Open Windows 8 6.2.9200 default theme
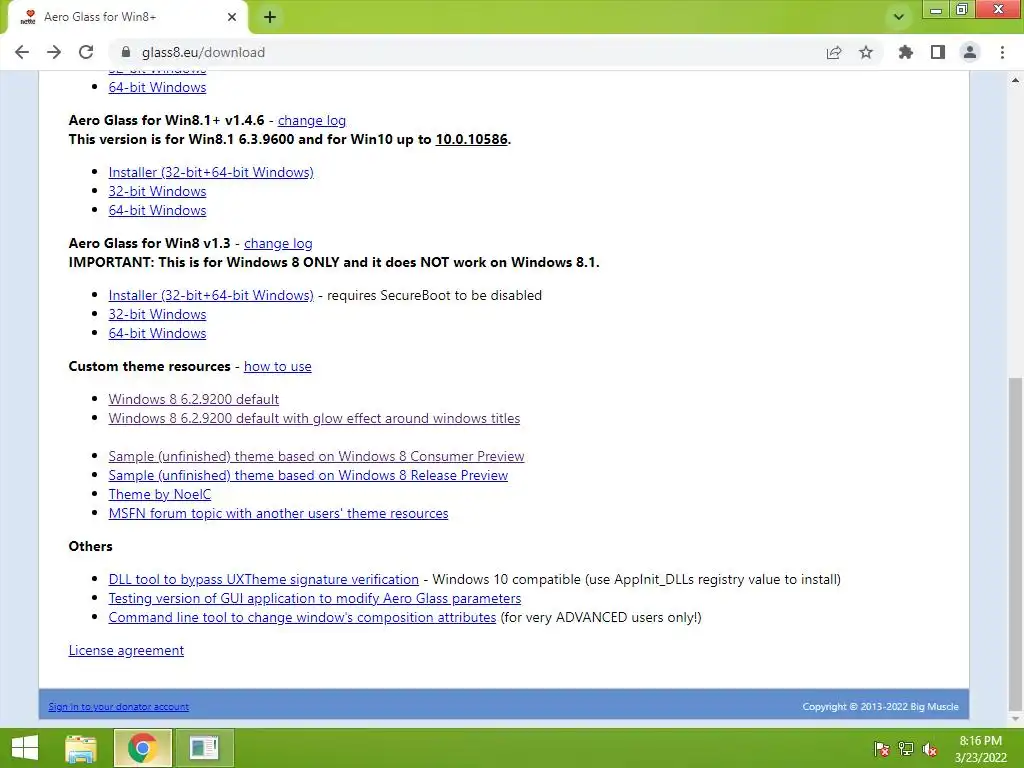 pyautogui.click(x=193, y=399)
